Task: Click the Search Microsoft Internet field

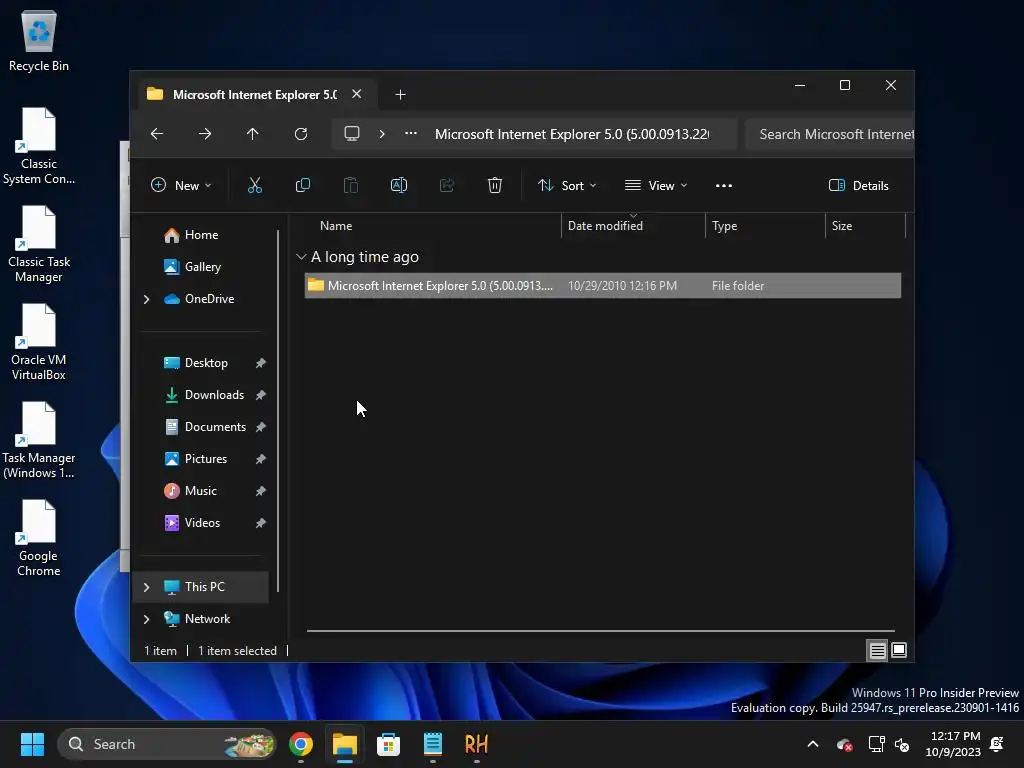Action: (x=829, y=134)
